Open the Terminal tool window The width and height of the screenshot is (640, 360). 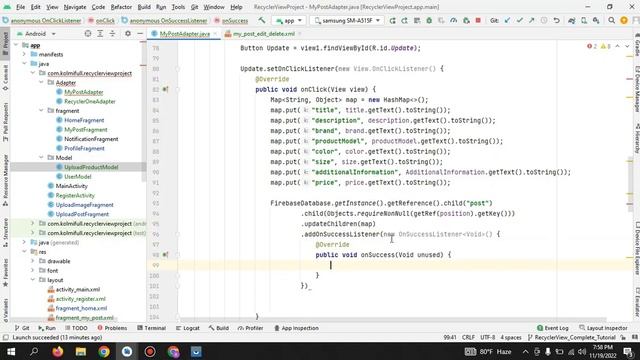point(151,328)
